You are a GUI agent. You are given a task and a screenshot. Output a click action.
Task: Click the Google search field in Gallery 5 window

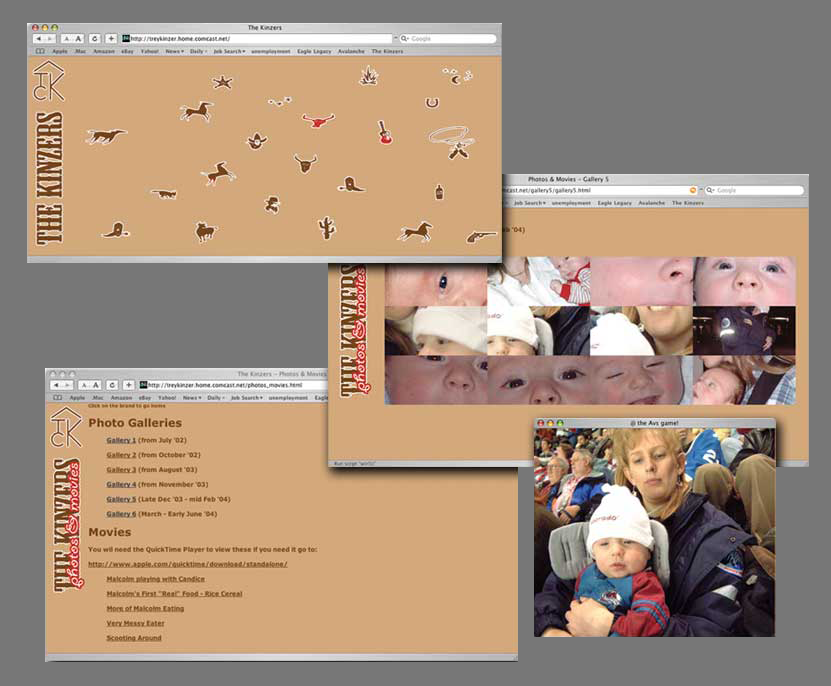click(758, 190)
